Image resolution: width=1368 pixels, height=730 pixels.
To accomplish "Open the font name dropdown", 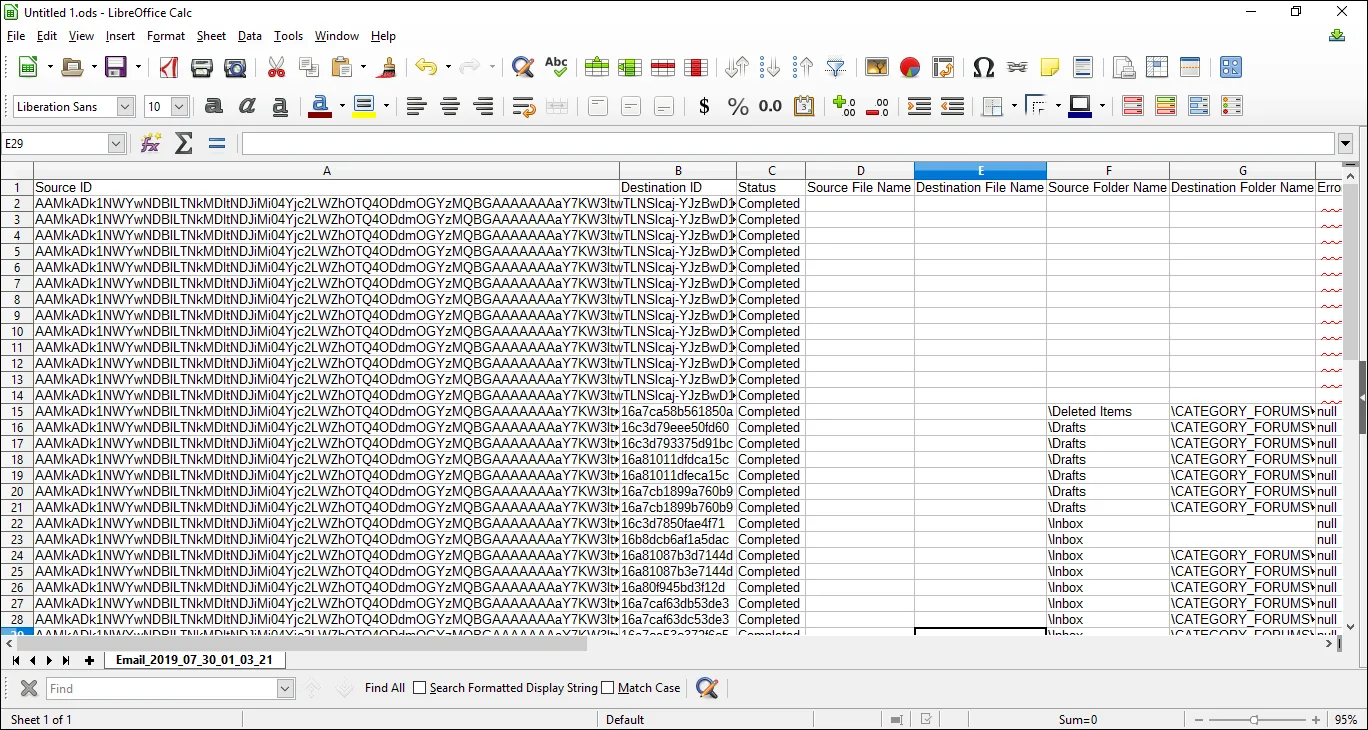I will pyautogui.click(x=125, y=106).
